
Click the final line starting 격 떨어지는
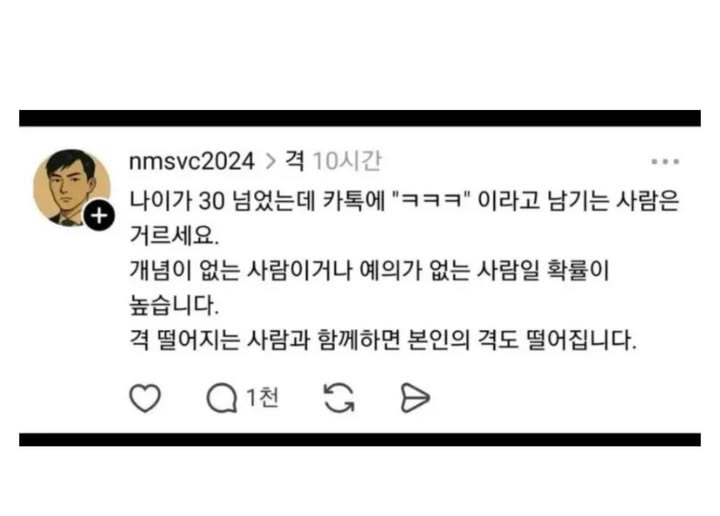click(383, 340)
